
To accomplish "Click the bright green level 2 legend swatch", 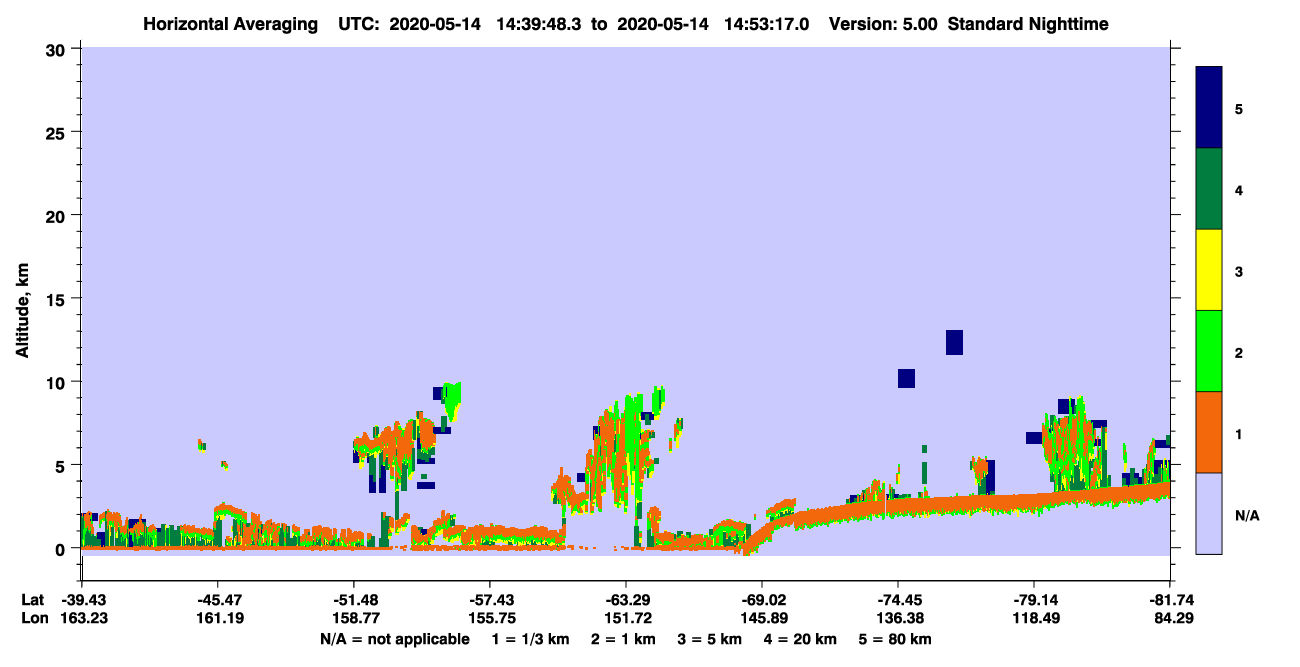I will (1209, 351).
